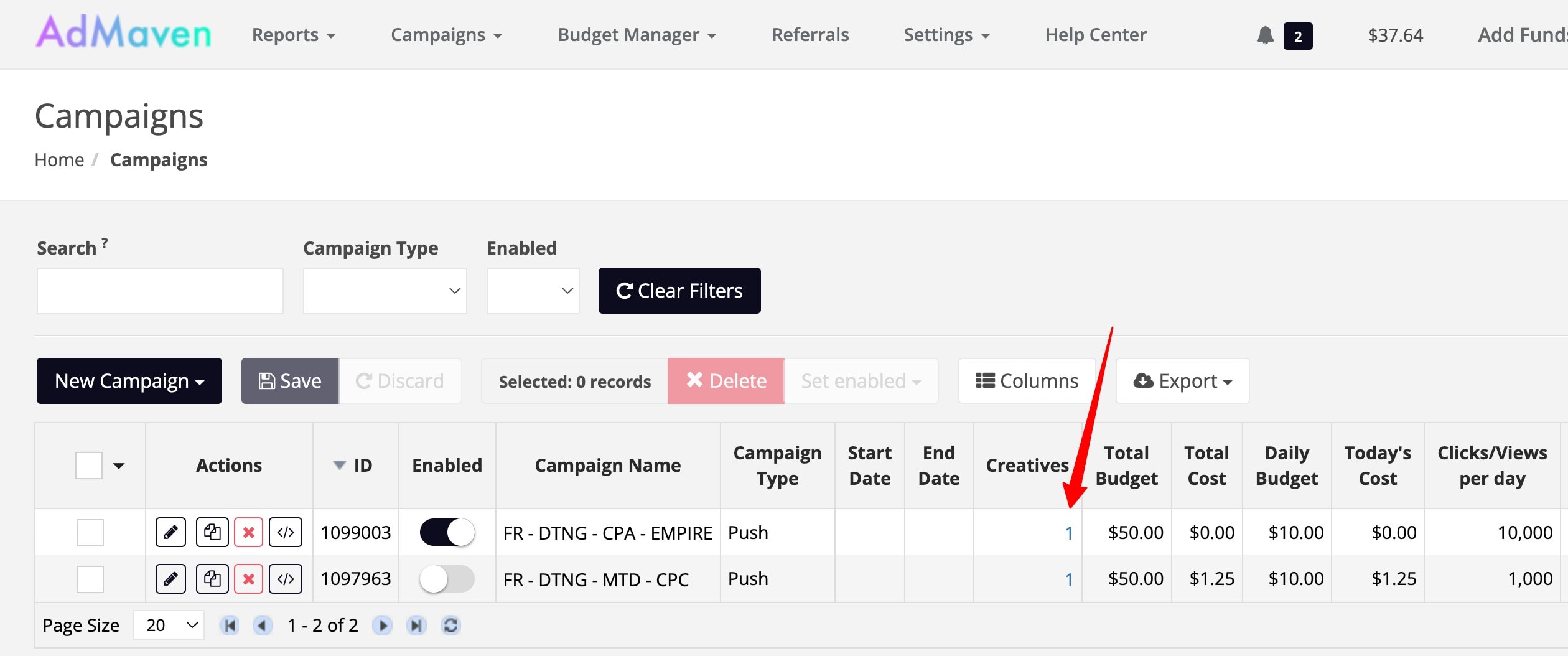Viewport: 1568px width, 656px height.
Task: Jump to the first page in pagination
Action: click(230, 625)
